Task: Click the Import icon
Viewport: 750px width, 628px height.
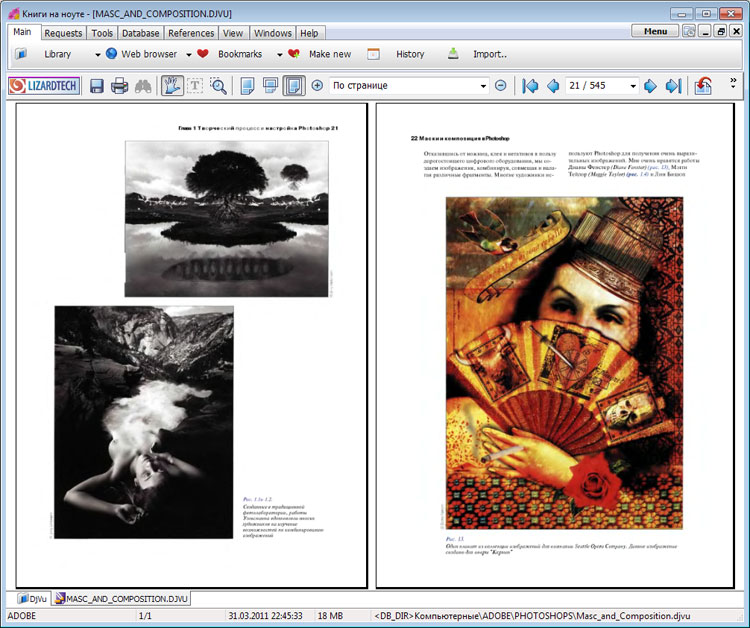Action: click(453, 54)
